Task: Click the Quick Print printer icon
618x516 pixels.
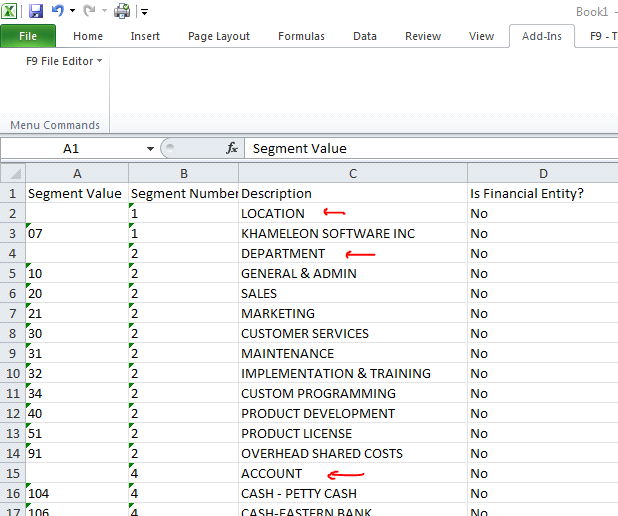Action: pos(122,11)
